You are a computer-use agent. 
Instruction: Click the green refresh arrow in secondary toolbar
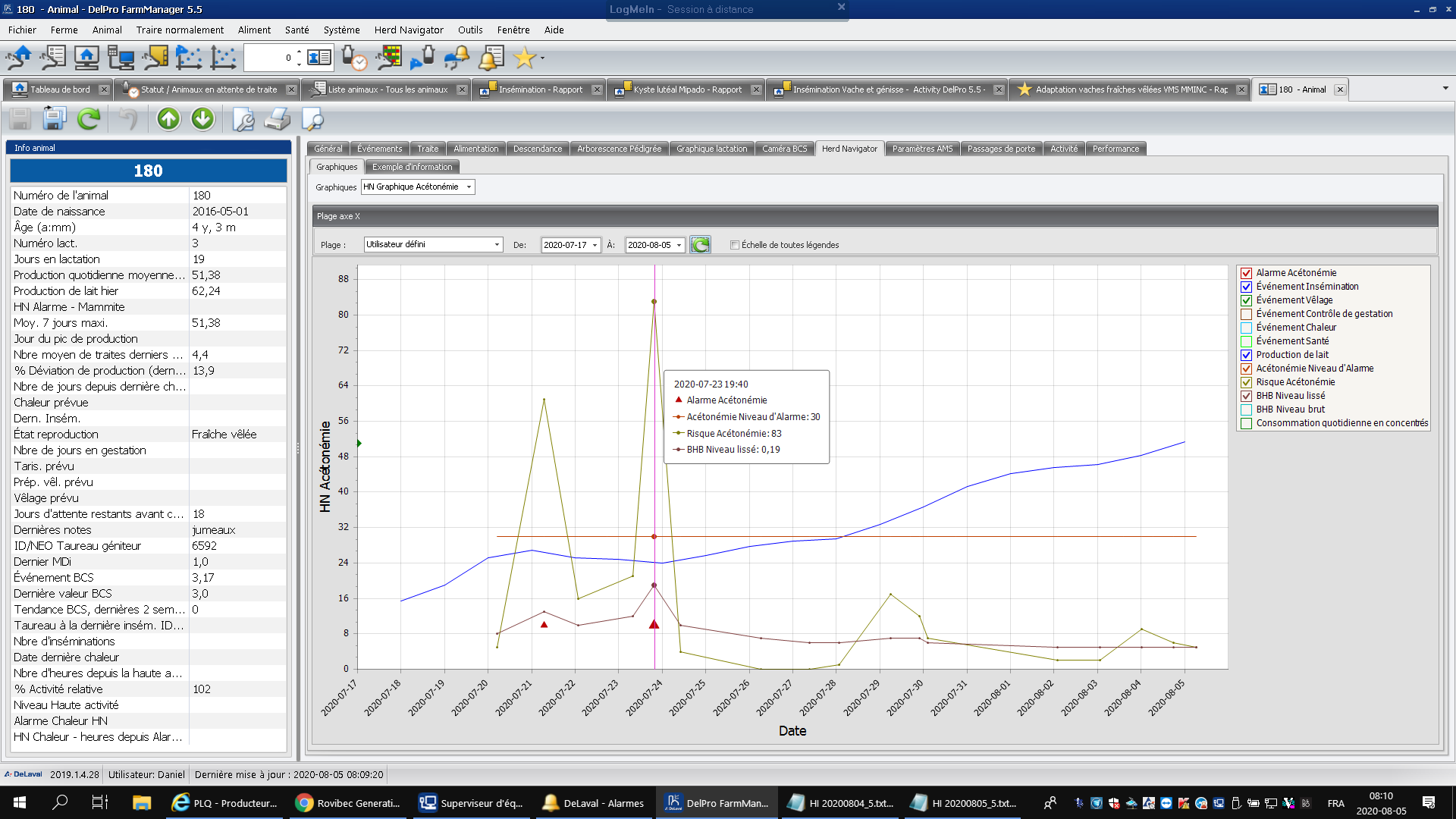click(89, 119)
